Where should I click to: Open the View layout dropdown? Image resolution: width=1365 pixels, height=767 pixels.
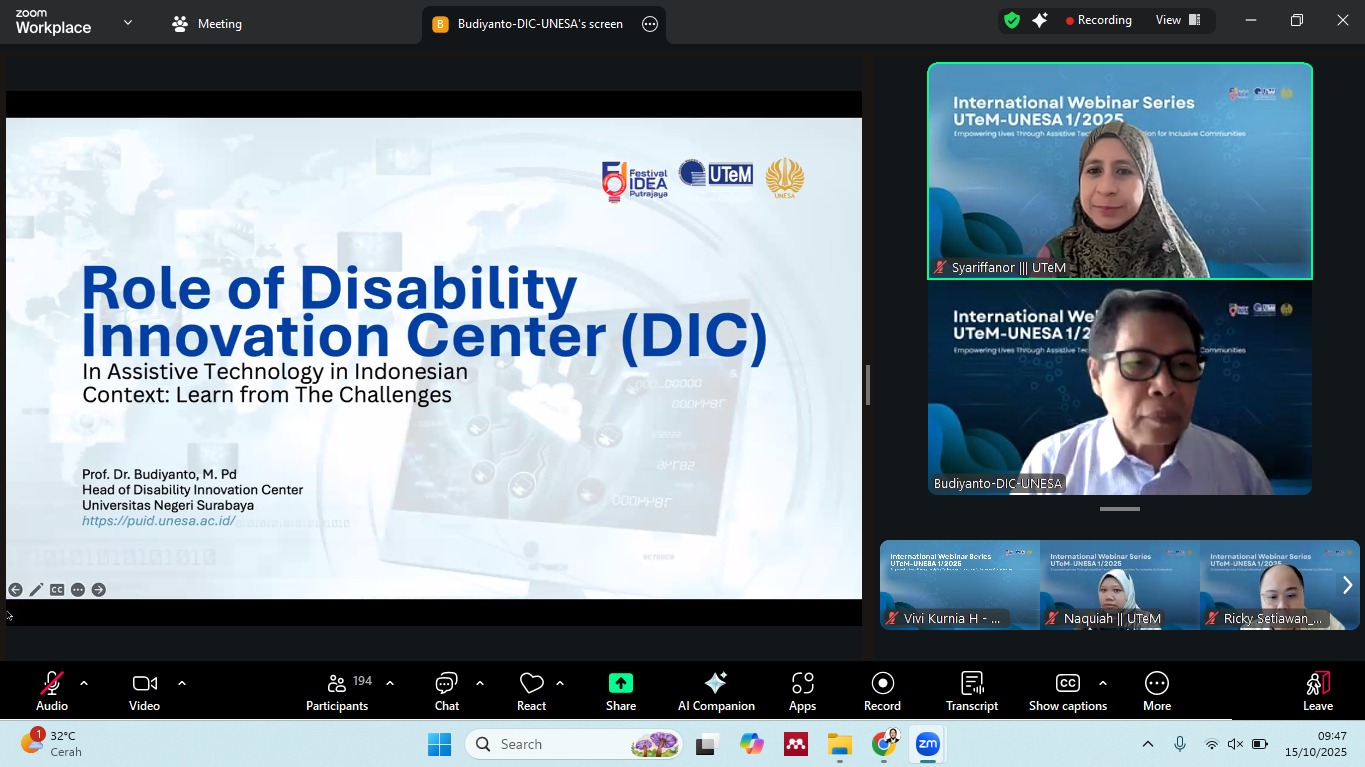click(1178, 20)
